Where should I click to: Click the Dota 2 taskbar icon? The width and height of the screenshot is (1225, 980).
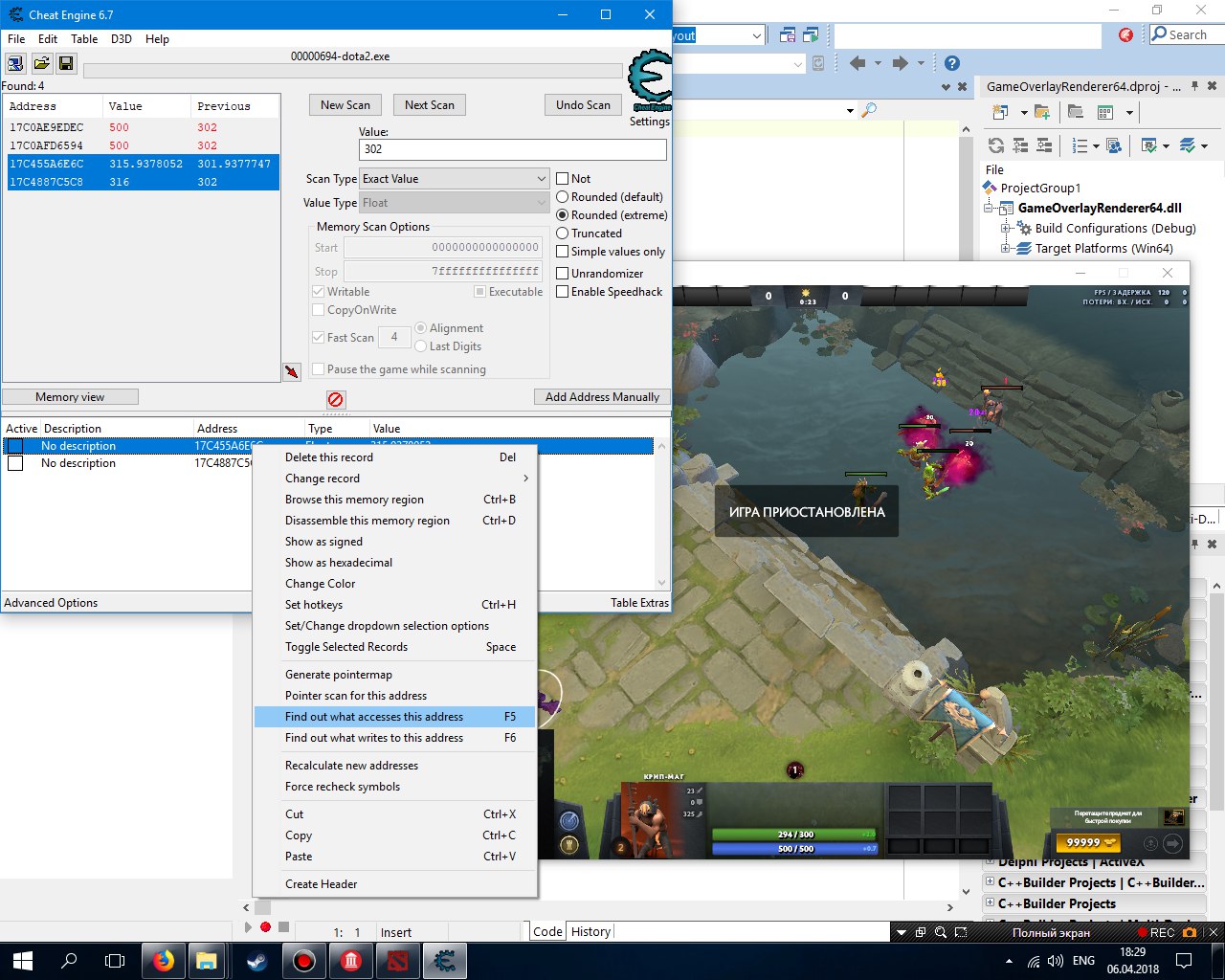tap(397, 960)
